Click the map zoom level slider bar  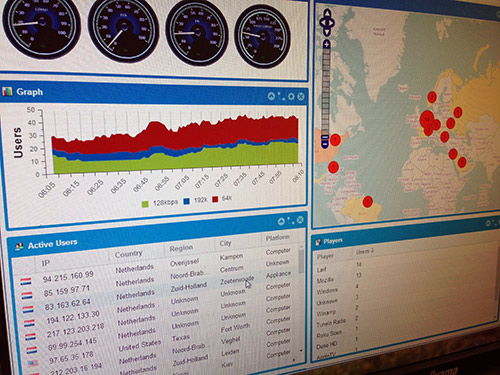[x=326, y=91]
